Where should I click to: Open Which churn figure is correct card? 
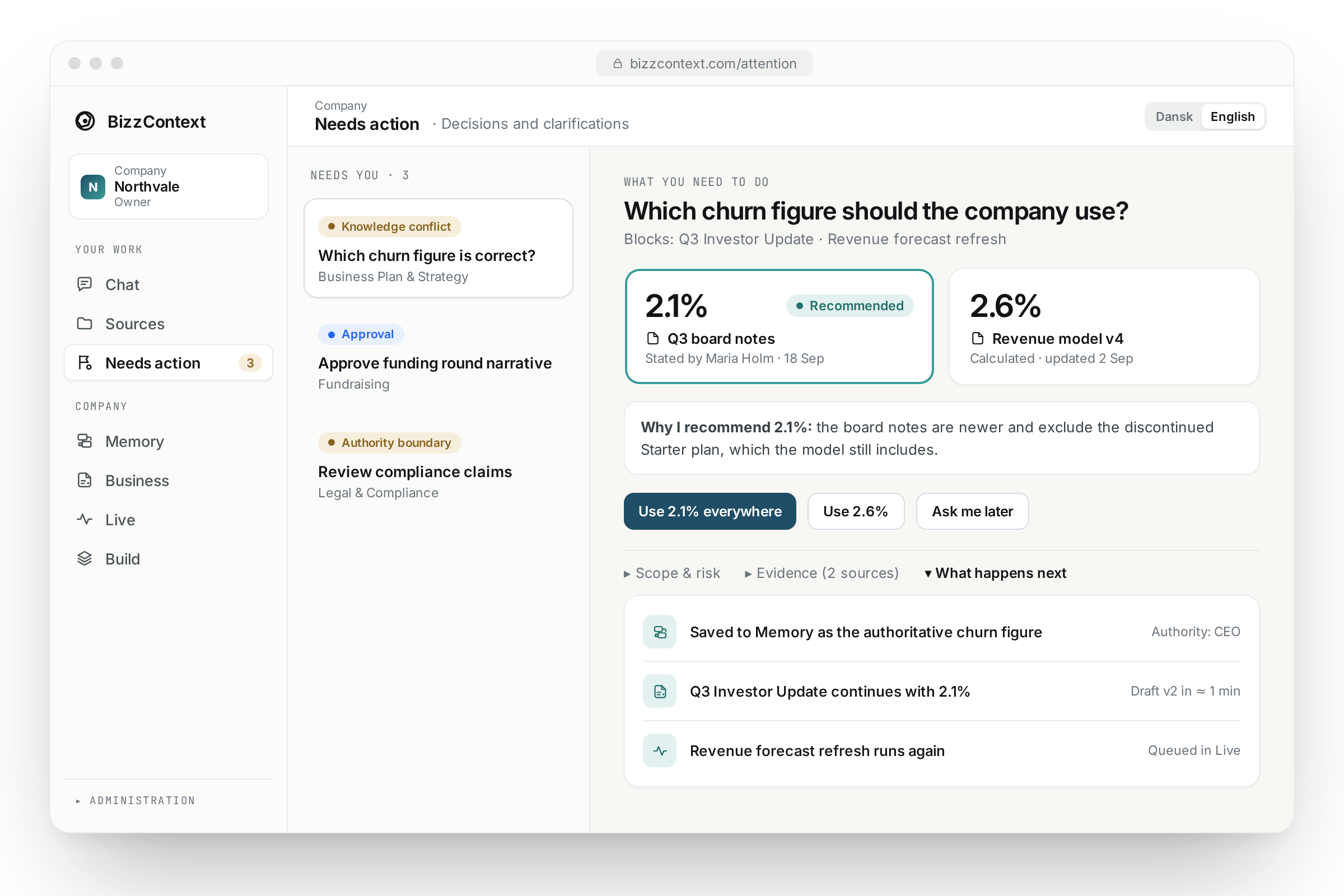point(438,248)
